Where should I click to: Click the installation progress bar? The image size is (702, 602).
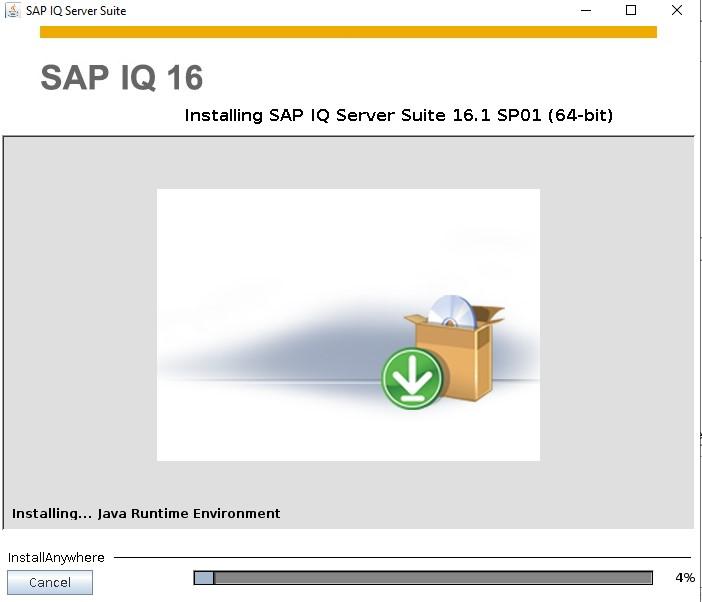click(x=423, y=578)
